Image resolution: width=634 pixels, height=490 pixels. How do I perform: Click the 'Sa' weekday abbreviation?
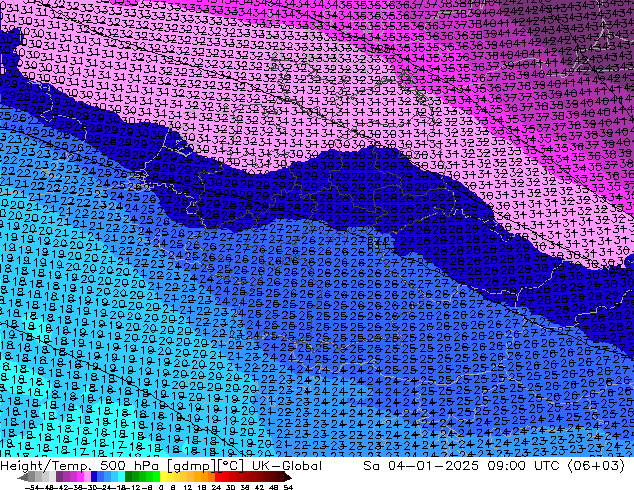[x=371, y=466]
